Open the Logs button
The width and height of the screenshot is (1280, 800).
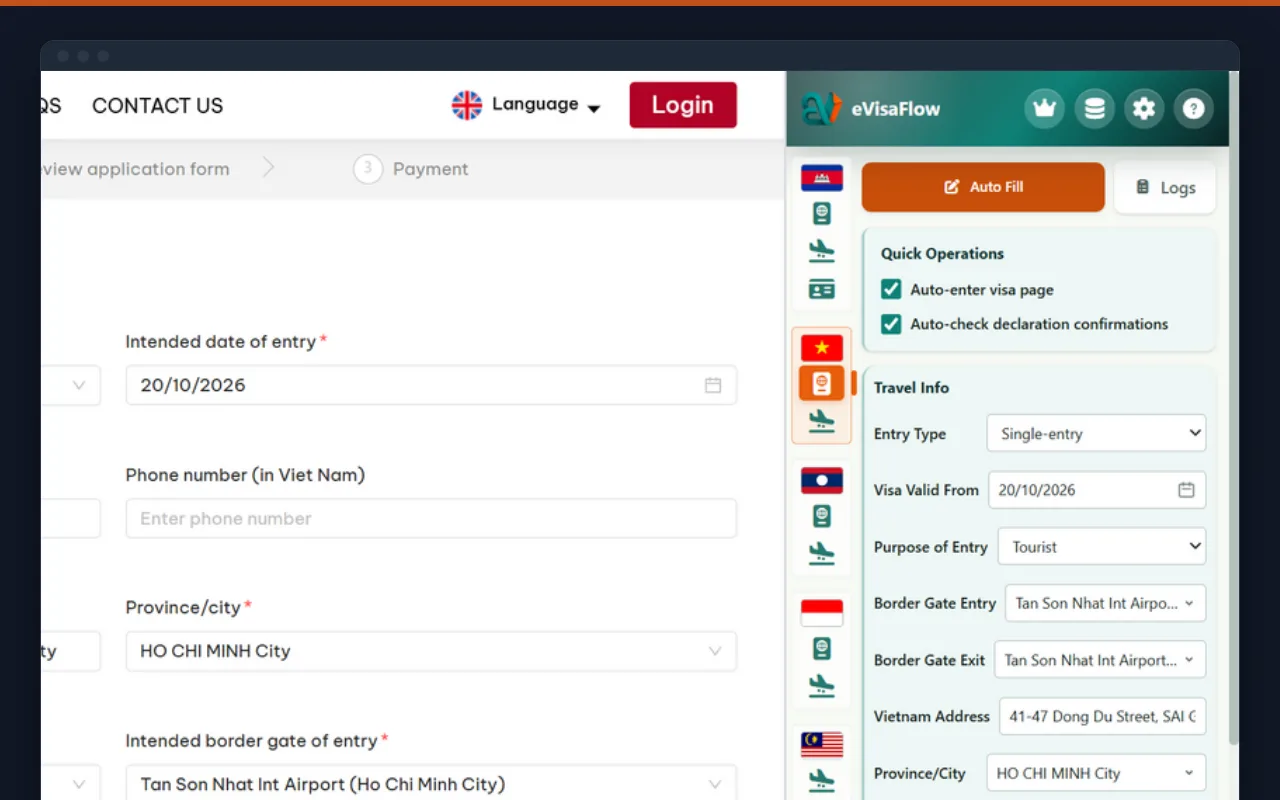pyautogui.click(x=1165, y=187)
